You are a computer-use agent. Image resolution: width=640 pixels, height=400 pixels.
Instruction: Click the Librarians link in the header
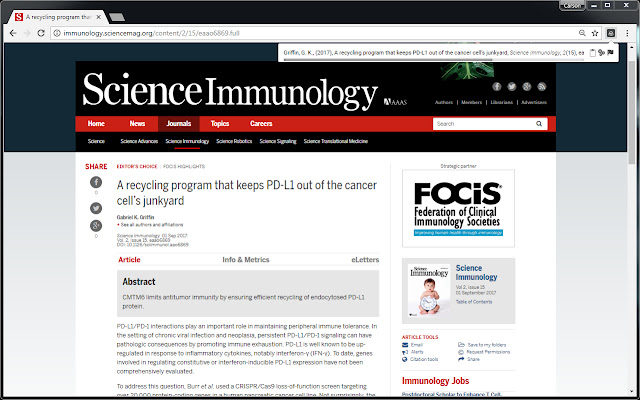(x=502, y=102)
